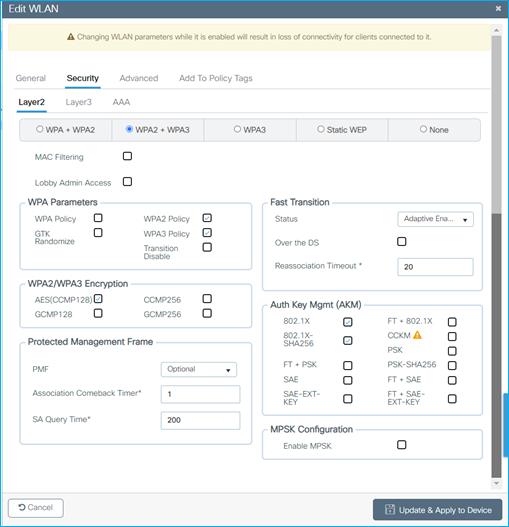Select the Layer2 sub-tab
Image resolution: width=509 pixels, height=527 pixels.
pyautogui.click(x=32, y=102)
